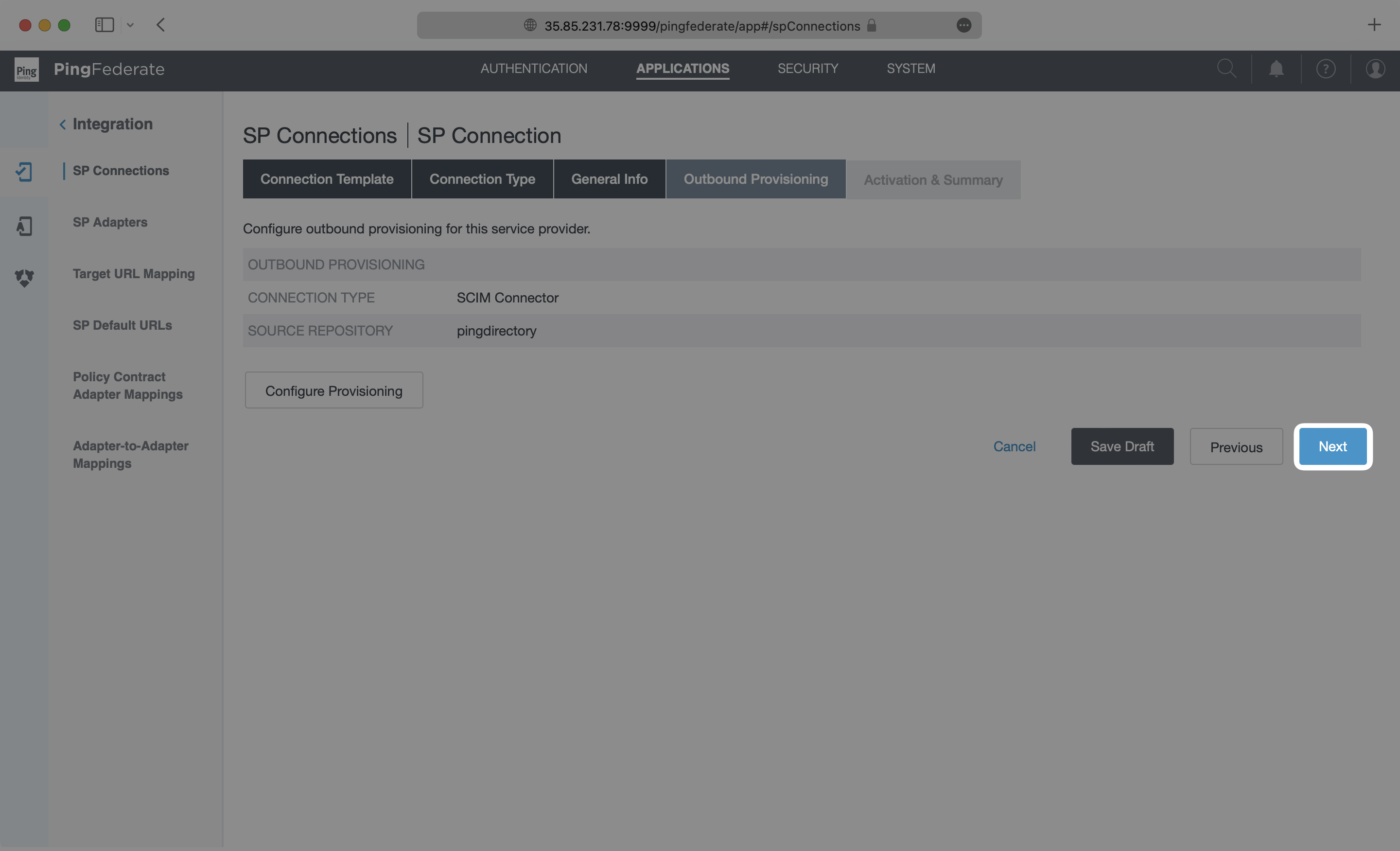View notifications via the bell icon
The image size is (1400, 851).
coord(1276,69)
